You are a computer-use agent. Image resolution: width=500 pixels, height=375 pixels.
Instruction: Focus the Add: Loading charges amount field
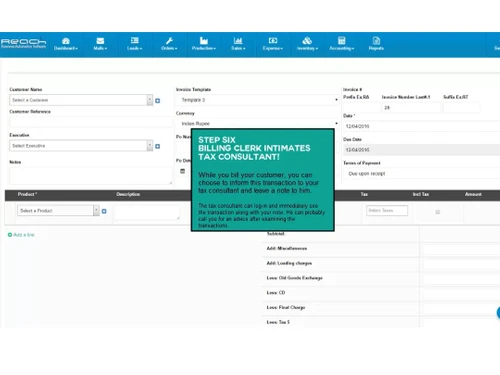[x=462, y=264]
